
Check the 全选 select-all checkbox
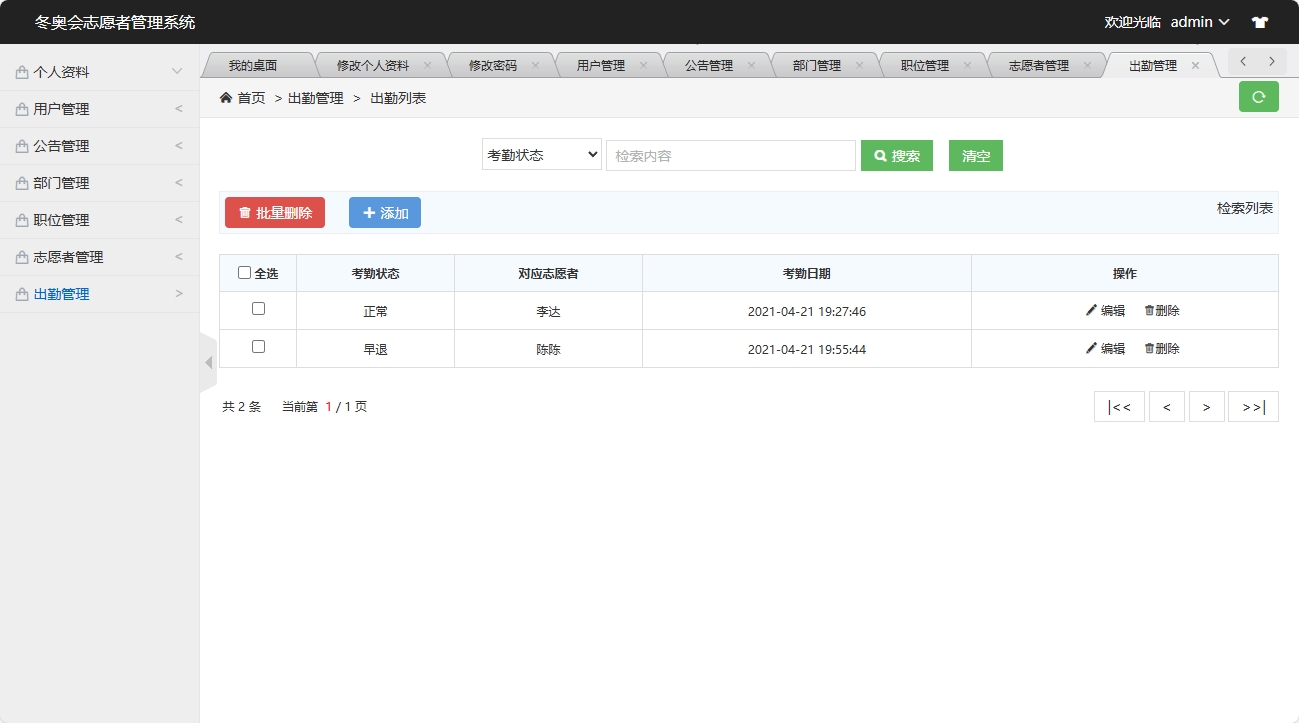point(244,272)
